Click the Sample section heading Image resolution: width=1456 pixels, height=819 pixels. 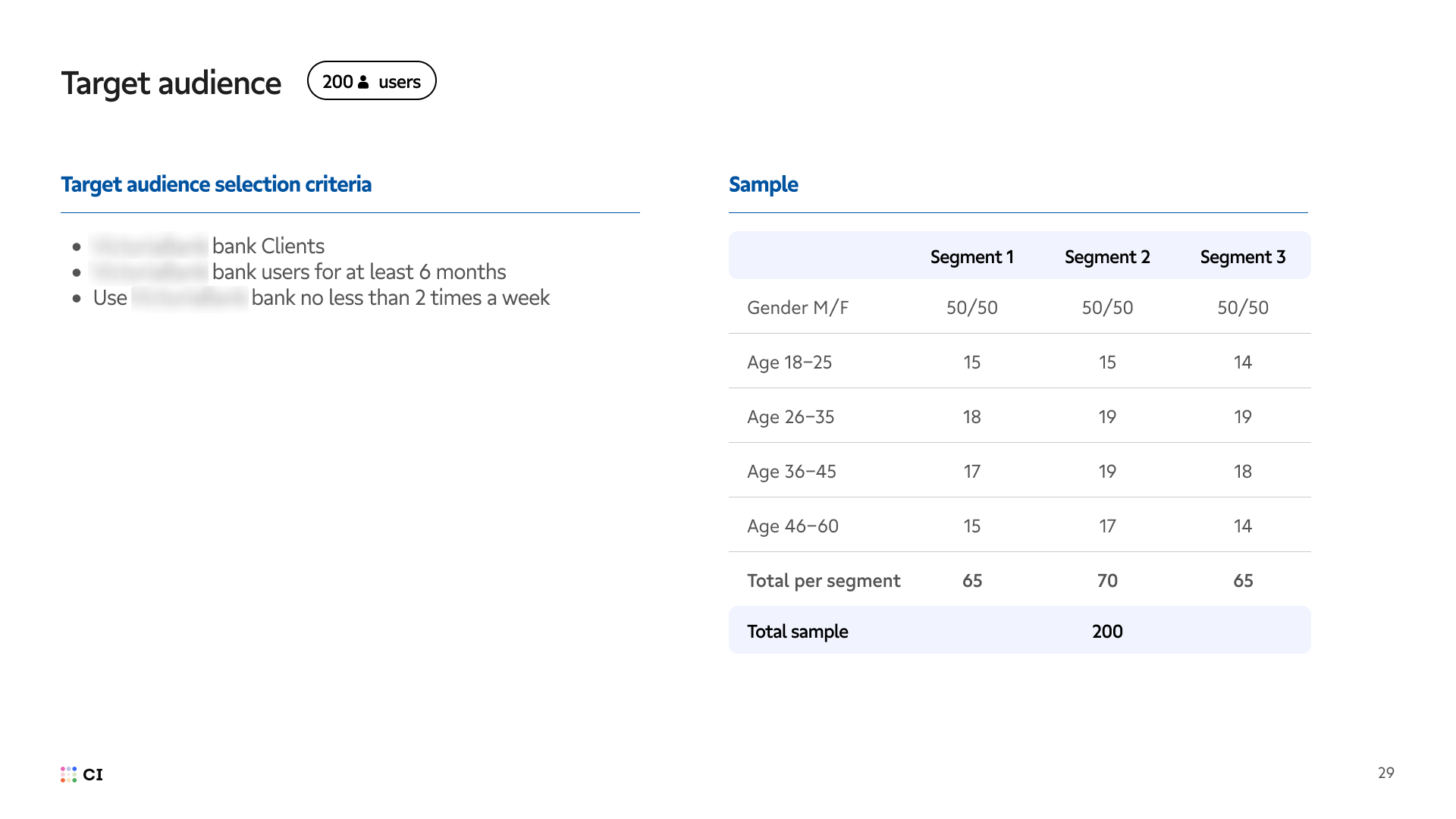coord(763,184)
